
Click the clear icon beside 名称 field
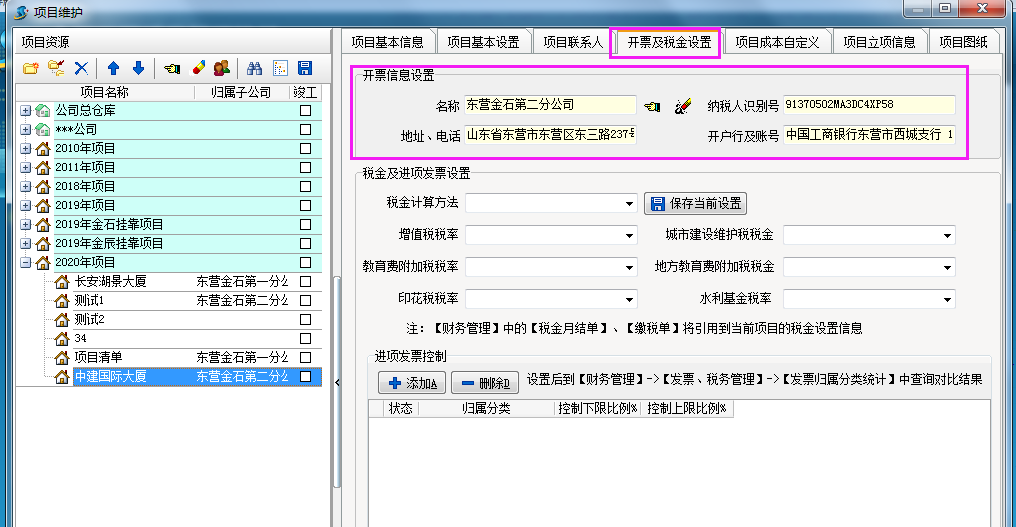(683, 105)
